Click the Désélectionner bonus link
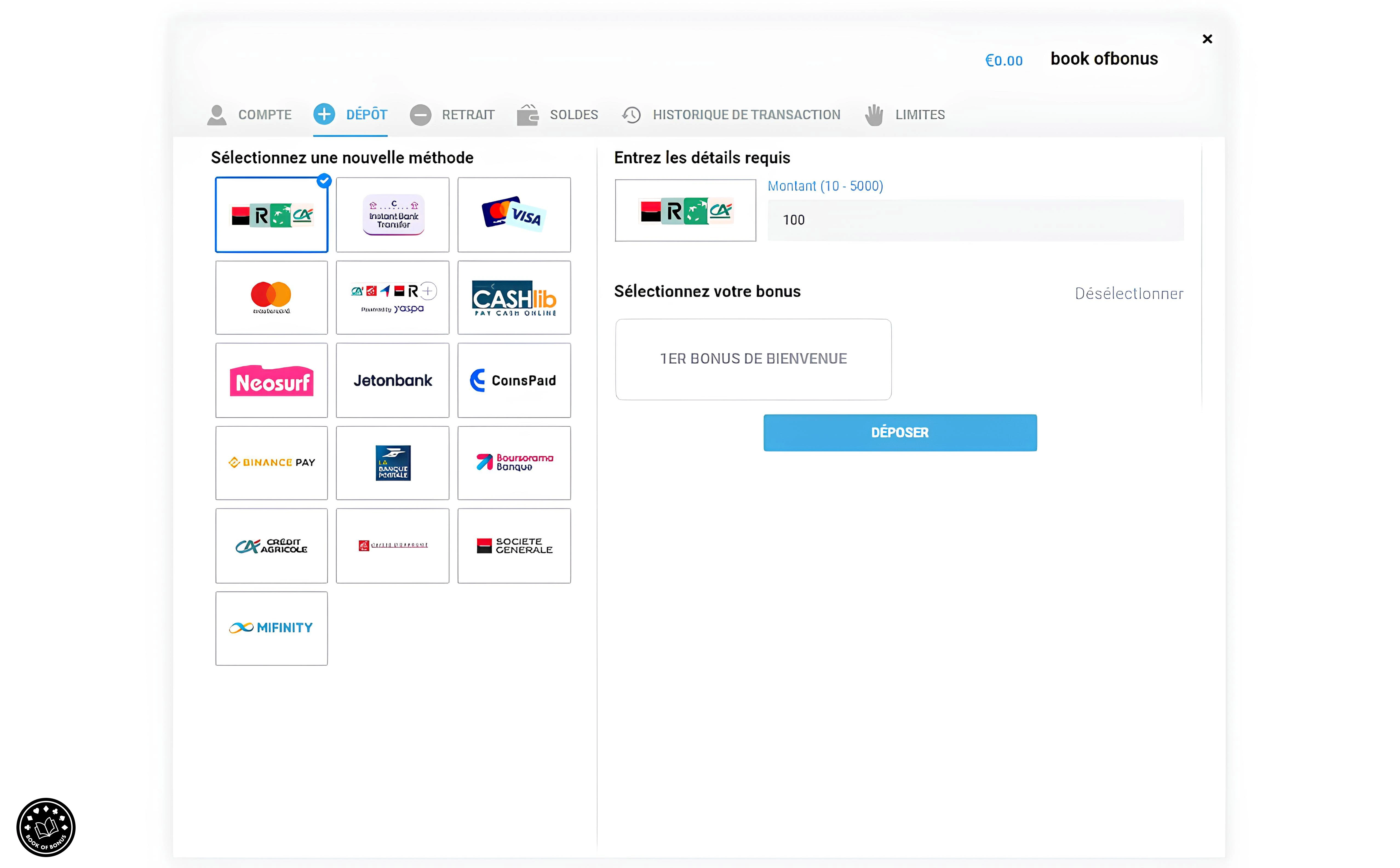This screenshot has width=1400, height=868. click(x=1129, y=294)
